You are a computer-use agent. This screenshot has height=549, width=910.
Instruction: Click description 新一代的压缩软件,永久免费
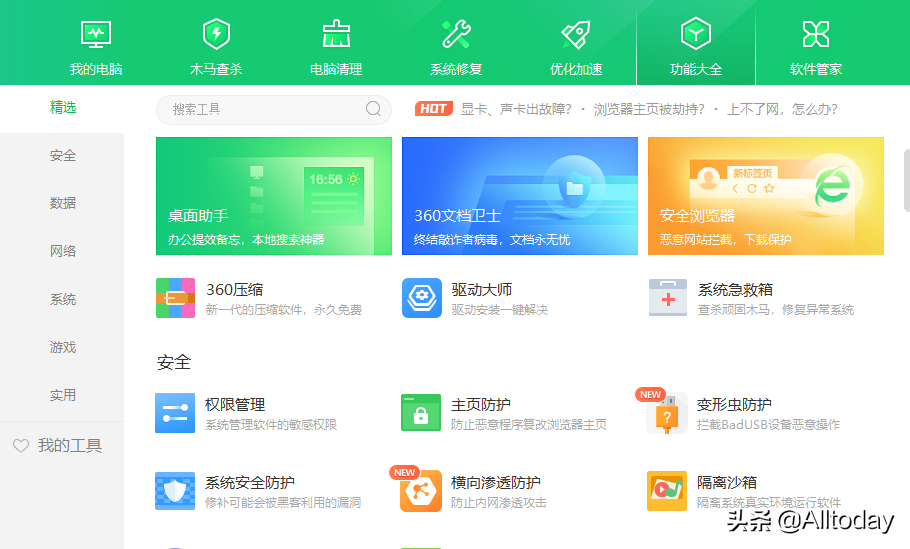(284, 310)
